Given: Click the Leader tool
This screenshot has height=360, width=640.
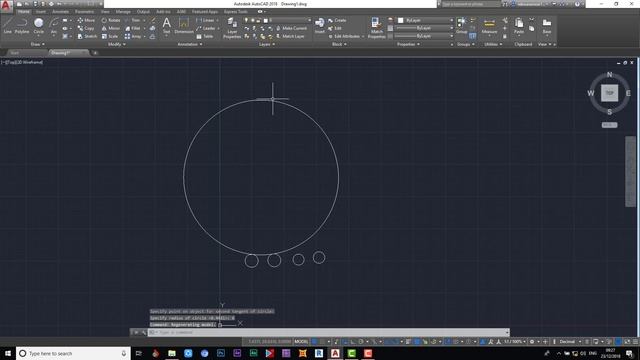Looking at the screenshot, I should click(x=206, y=28).
